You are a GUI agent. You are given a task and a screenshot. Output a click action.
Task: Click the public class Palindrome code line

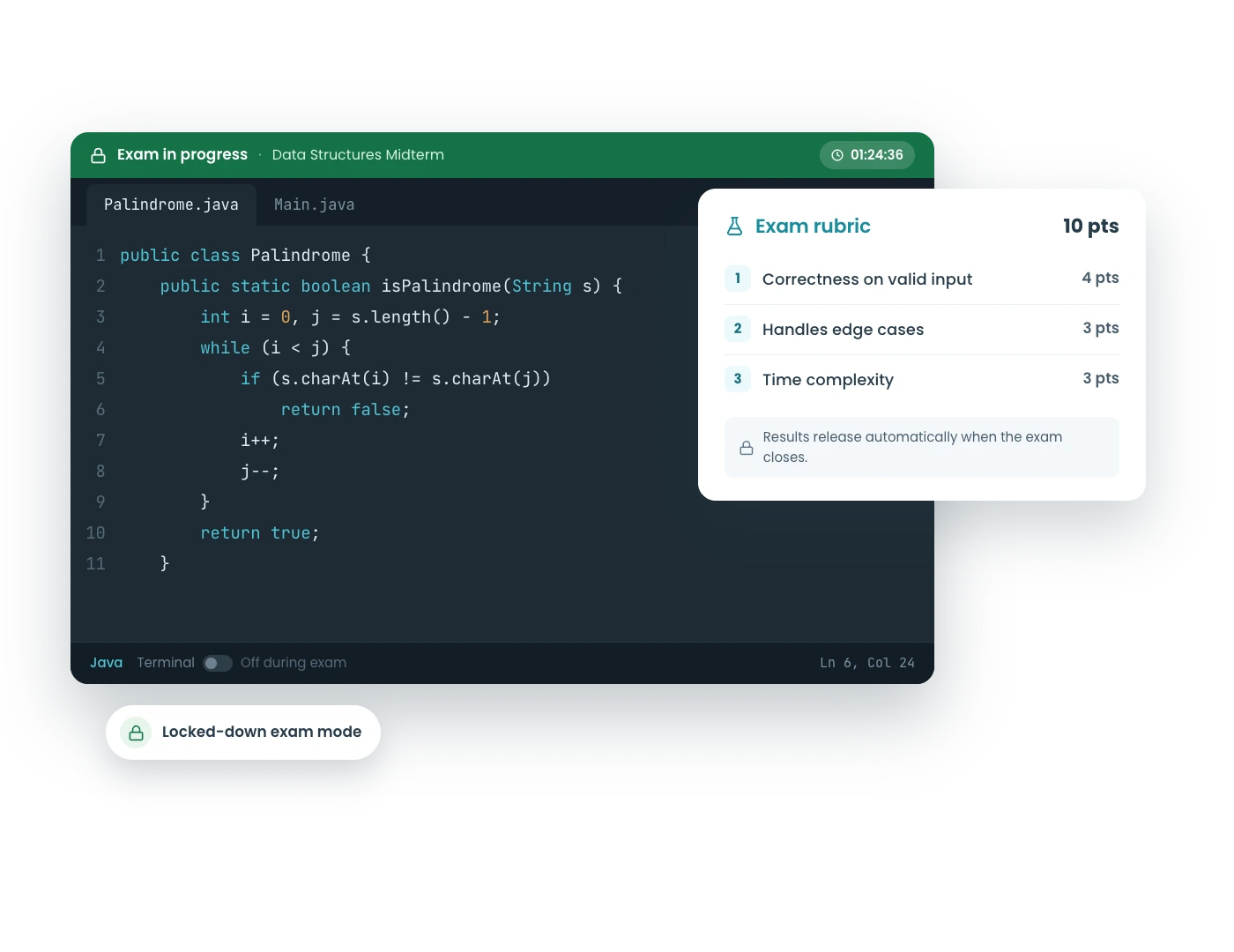click(x=246, y=256)
